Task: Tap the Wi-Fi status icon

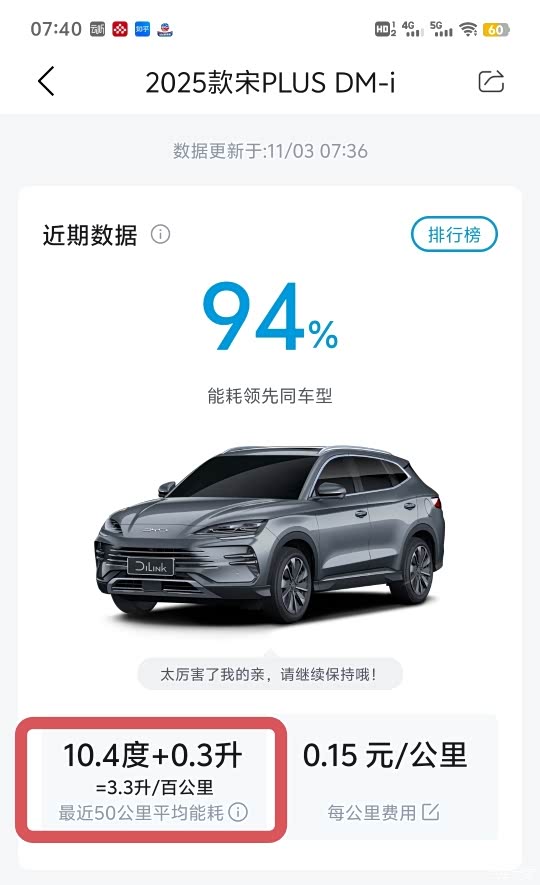Action: (x=468, y=29)
